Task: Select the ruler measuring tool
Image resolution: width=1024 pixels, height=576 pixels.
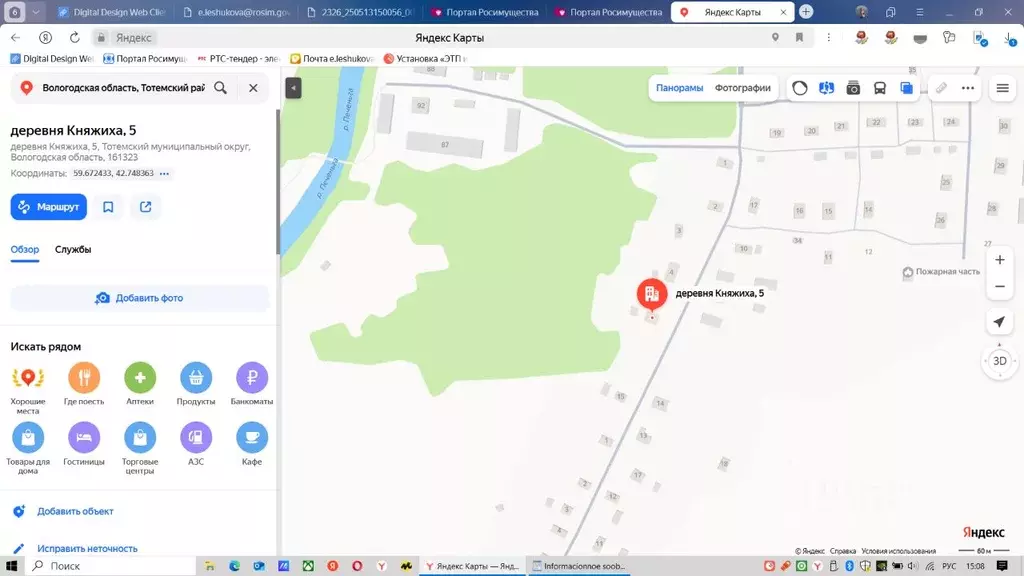Action: (941, 88)
